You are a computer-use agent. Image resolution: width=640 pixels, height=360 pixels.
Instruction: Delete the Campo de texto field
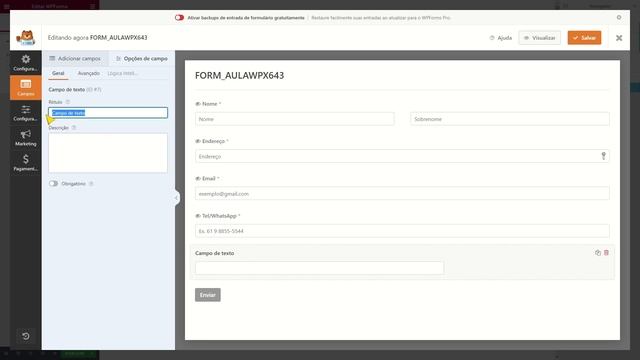click(x=606, y=253)
